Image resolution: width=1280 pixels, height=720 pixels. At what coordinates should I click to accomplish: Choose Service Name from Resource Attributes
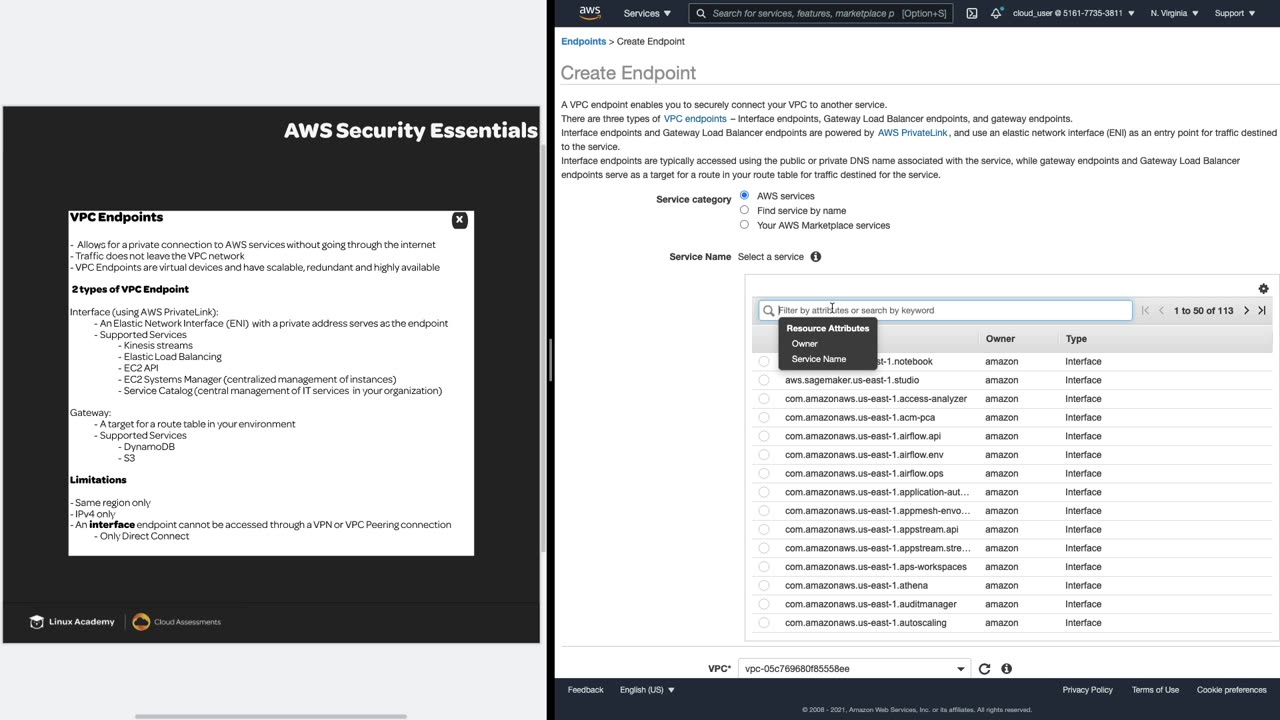click(x=819, y=359)
